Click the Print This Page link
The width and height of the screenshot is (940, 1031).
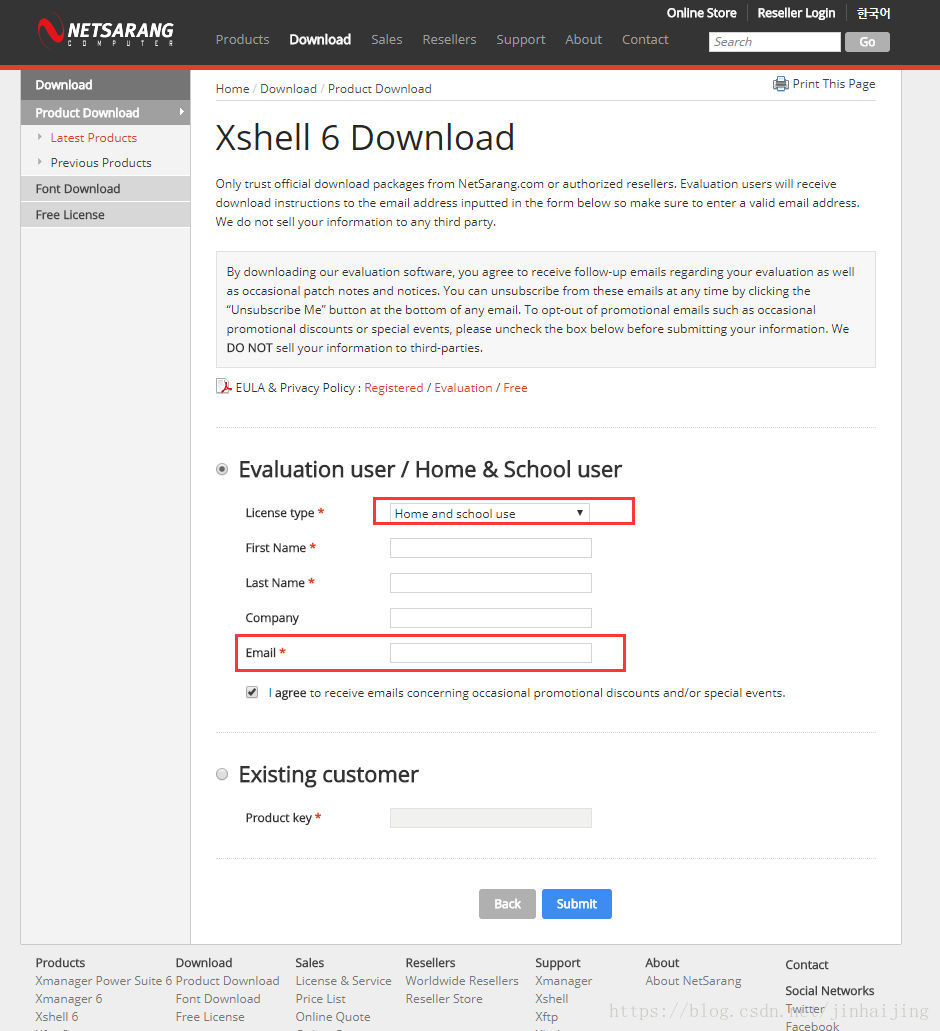(834, 84)
